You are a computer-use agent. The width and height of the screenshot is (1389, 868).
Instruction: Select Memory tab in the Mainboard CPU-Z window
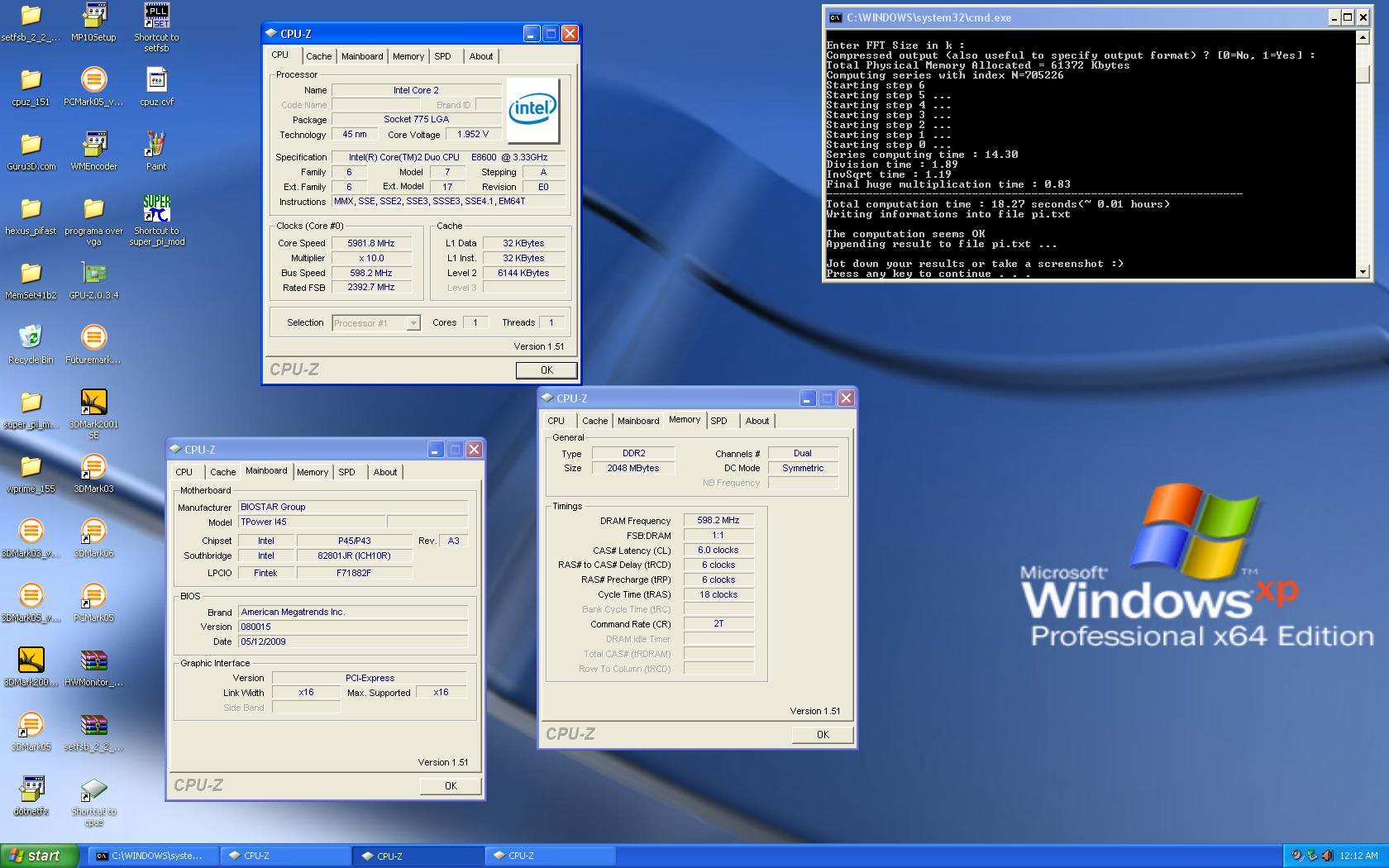coord(313,472)
